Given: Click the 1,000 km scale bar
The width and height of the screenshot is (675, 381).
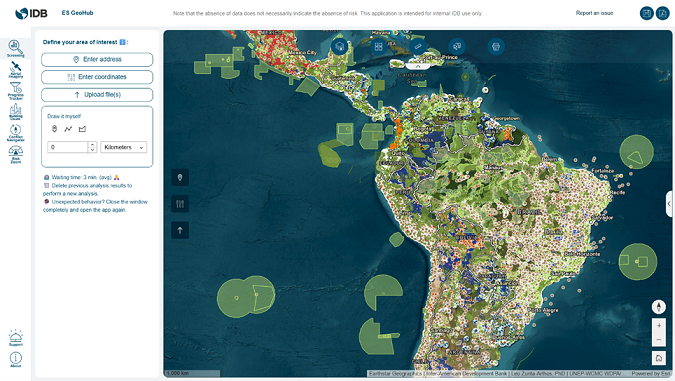Looking at the screenshot, I should (x=192, y=373).
